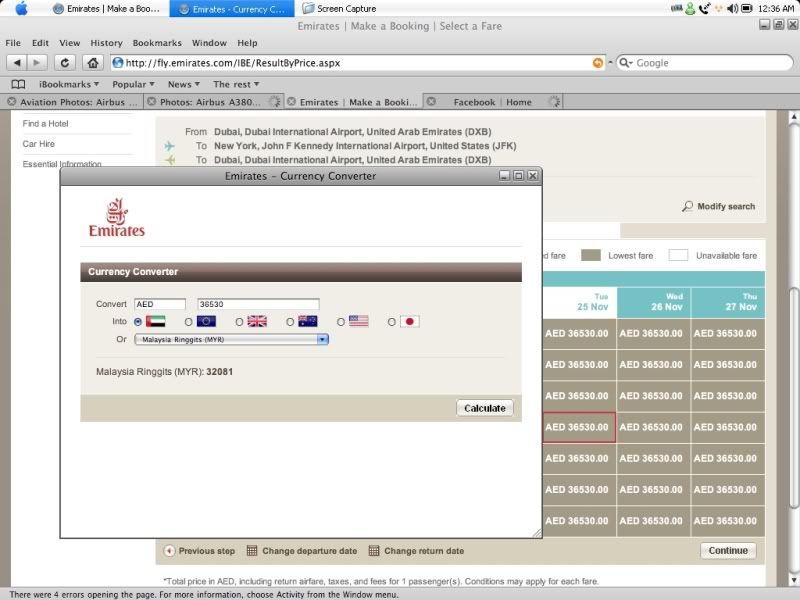Click the Unavailable fare color swatch
Image resolution: width=800 pixels, height=600 pixels.
coord(678,255)
